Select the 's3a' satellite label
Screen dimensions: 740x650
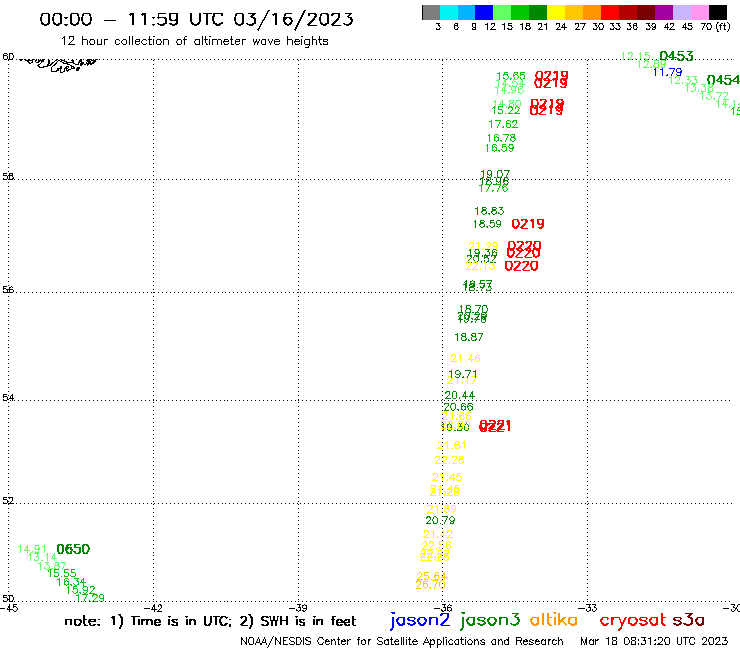tap(688, 620)
